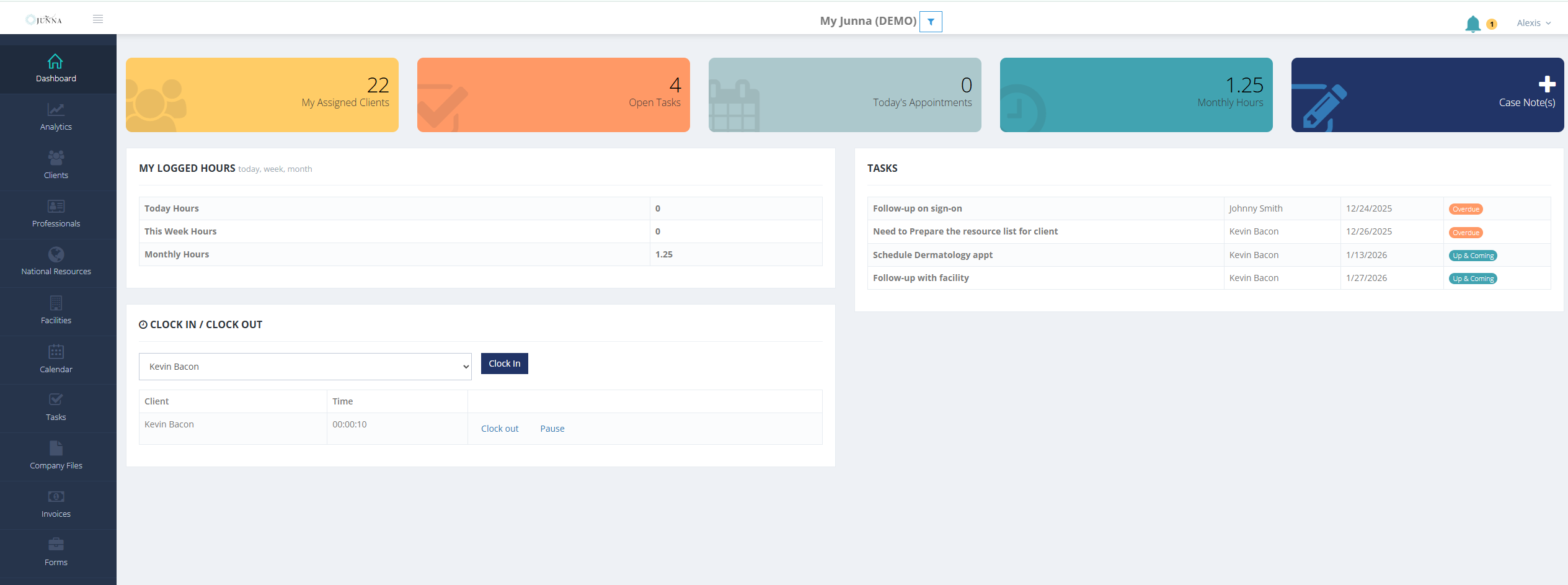The image size is (1568, 585).
Task: Click the This Week Hours row label
Action: (180, 231)
